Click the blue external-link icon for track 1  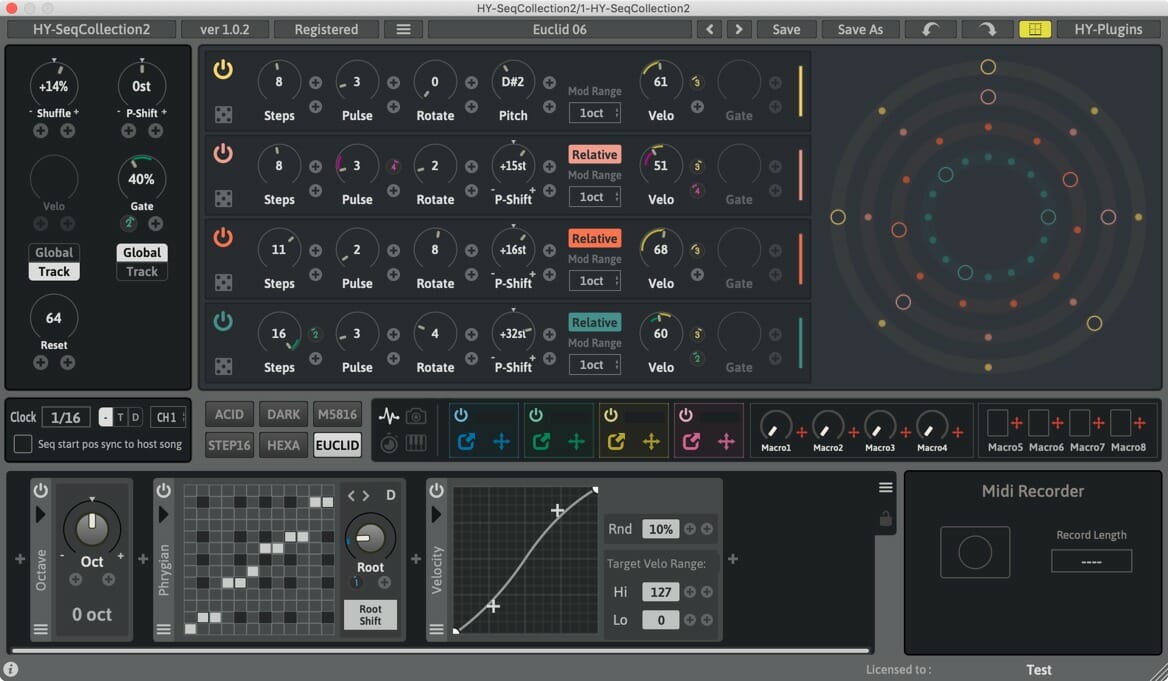pos(465,443)
